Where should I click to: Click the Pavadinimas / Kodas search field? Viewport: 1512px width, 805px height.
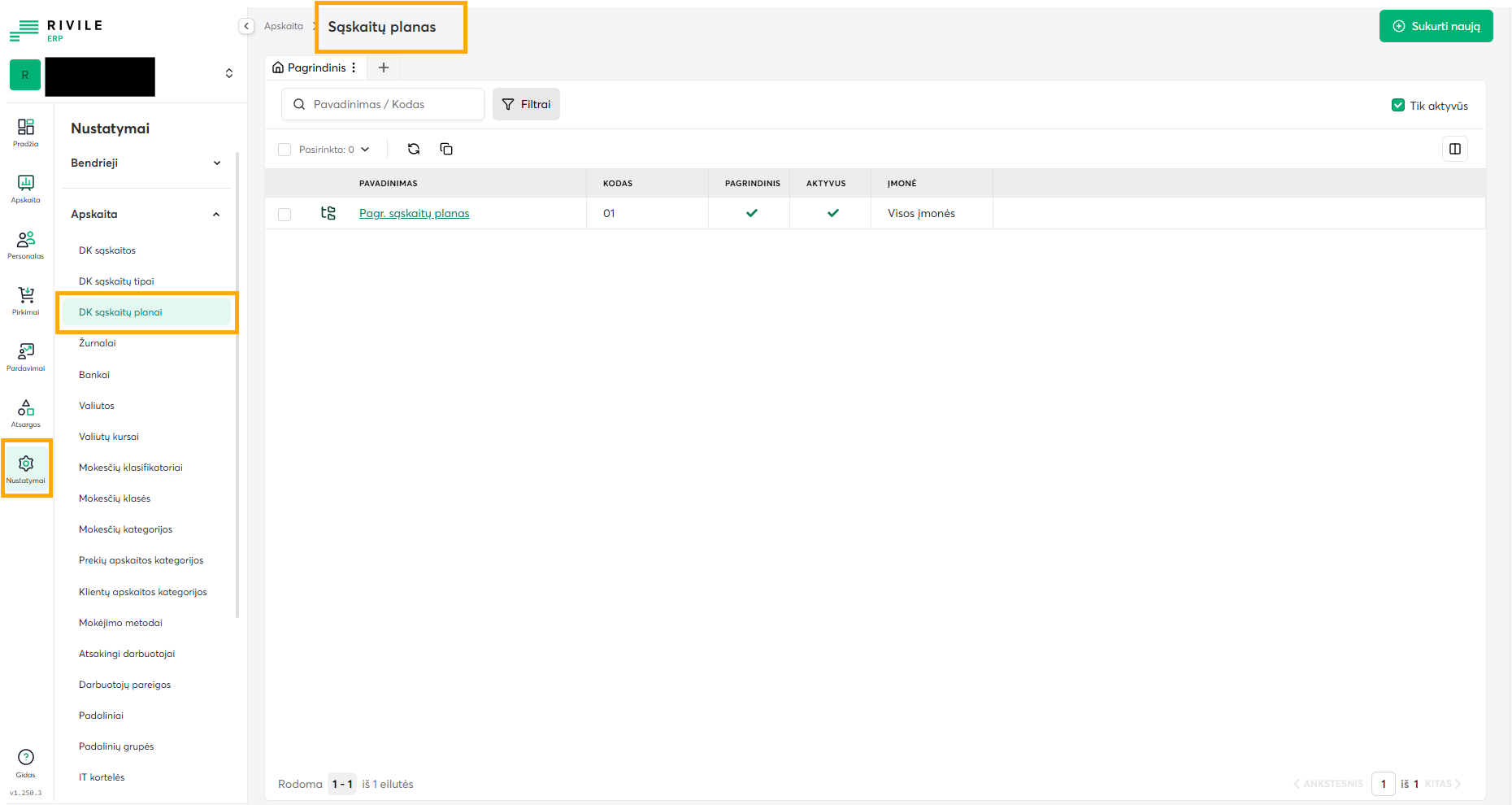[390, 104]
